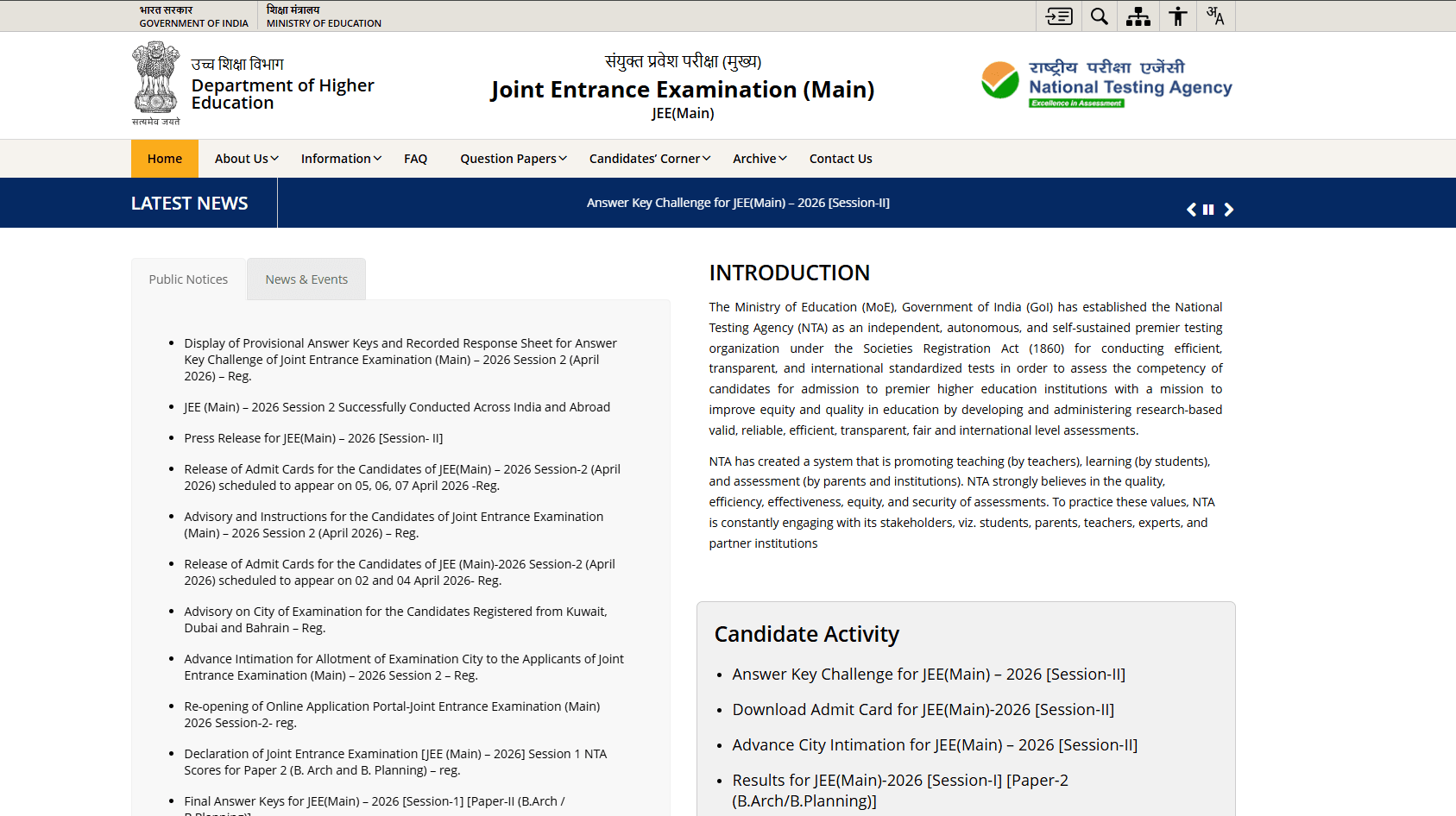Expand the Question Papers dropdown

tap(514, 159)
